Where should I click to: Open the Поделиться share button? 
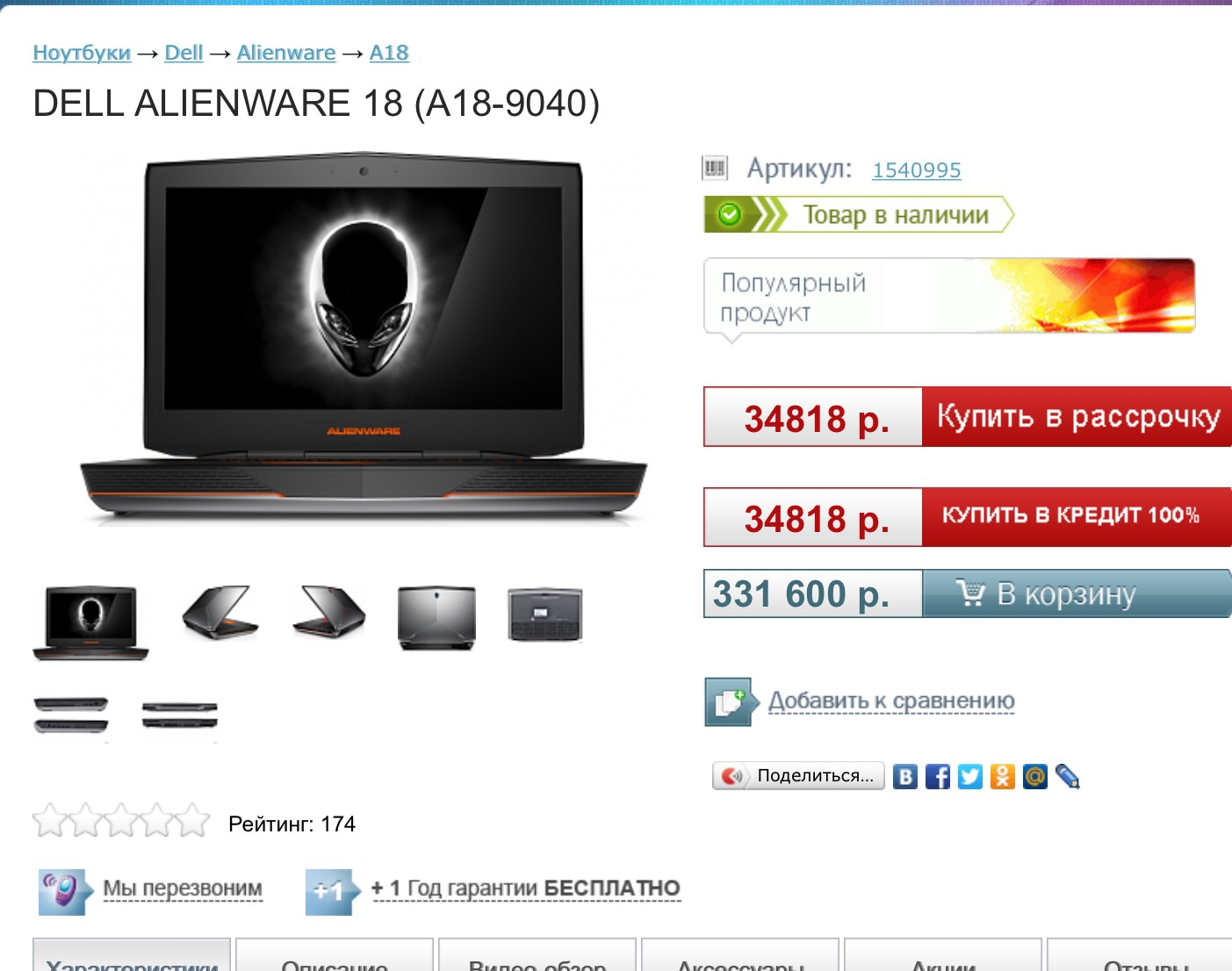[x=798, y=776]
